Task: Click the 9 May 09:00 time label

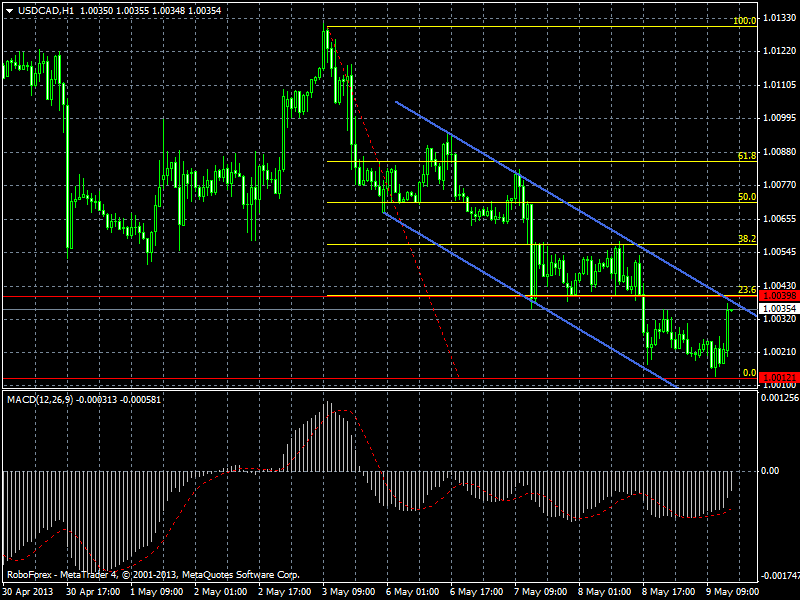Action: pyautogui.click(x=733, y=592)
